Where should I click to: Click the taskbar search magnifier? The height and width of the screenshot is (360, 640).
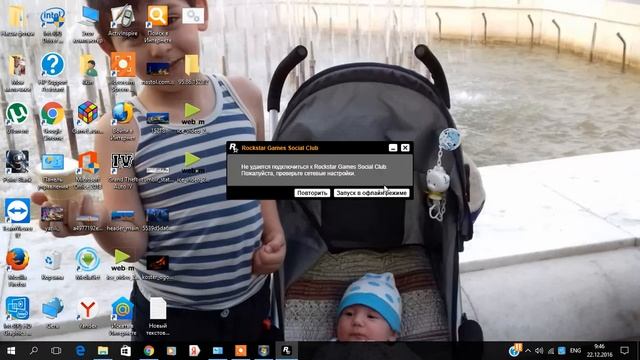pos(34,351)
